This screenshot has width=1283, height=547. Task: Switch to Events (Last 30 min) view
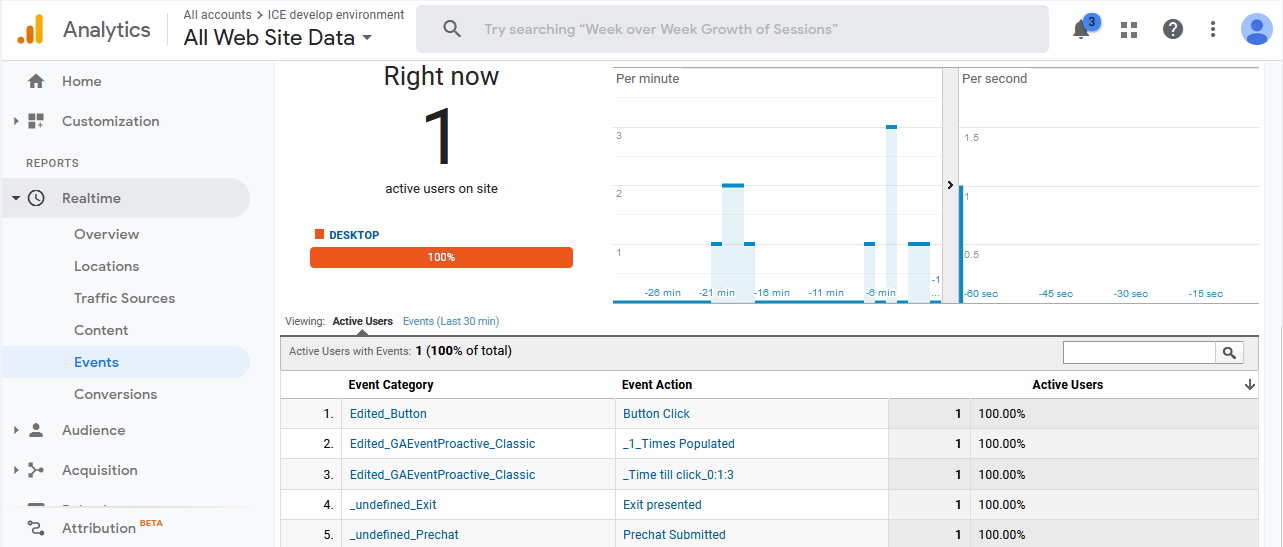[450, 321]
